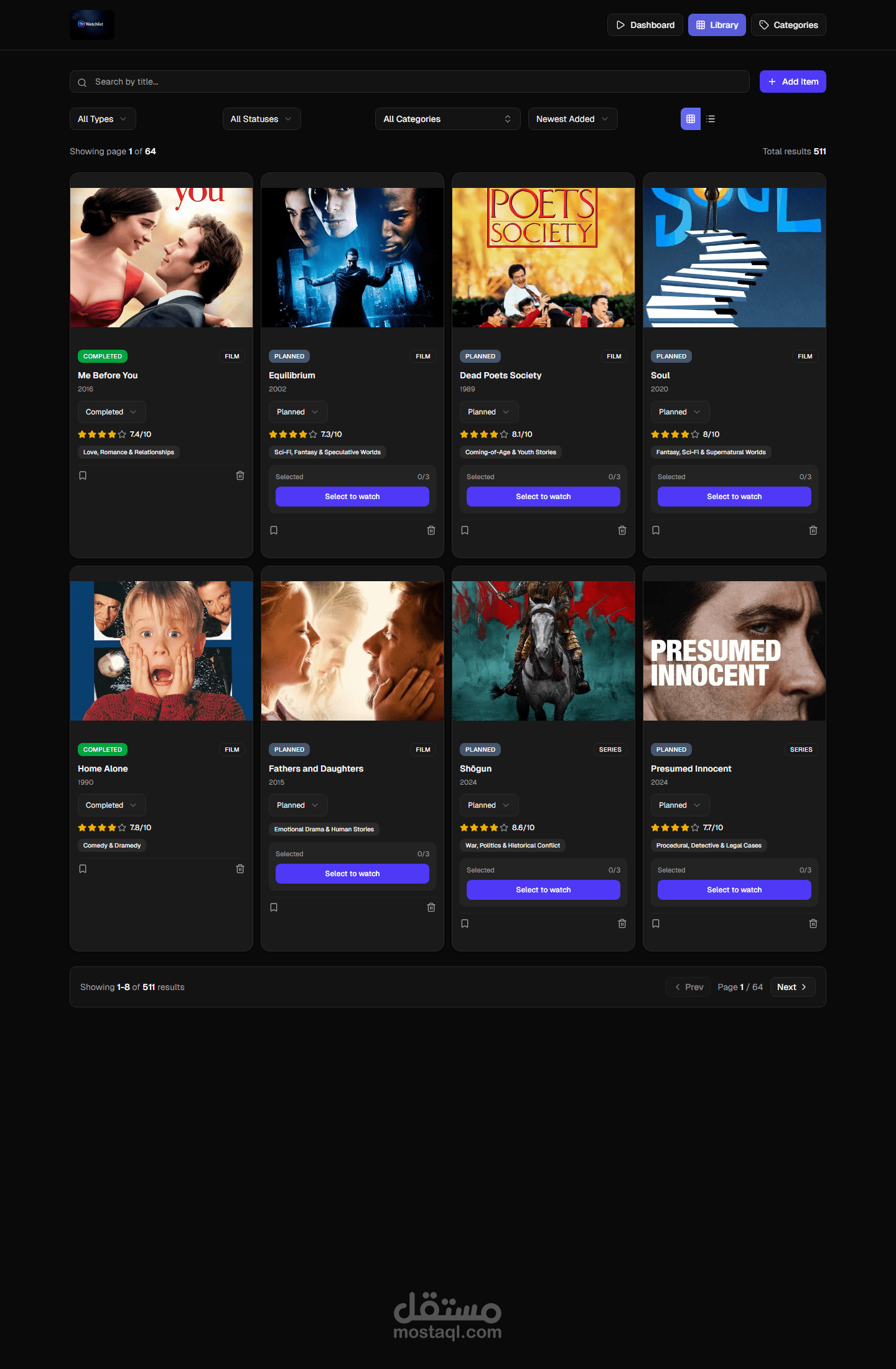This screenshot has width=896, height=1369.
Task: Open the Me Before You poster
Action: [x=161, y=258]
